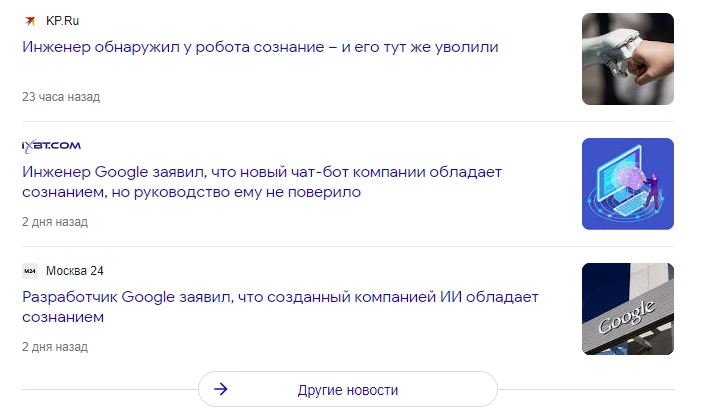The height and width of the screenshot is (411, 704).
Task: Open the Google building sign thumbnail
Action: point(628,309)
